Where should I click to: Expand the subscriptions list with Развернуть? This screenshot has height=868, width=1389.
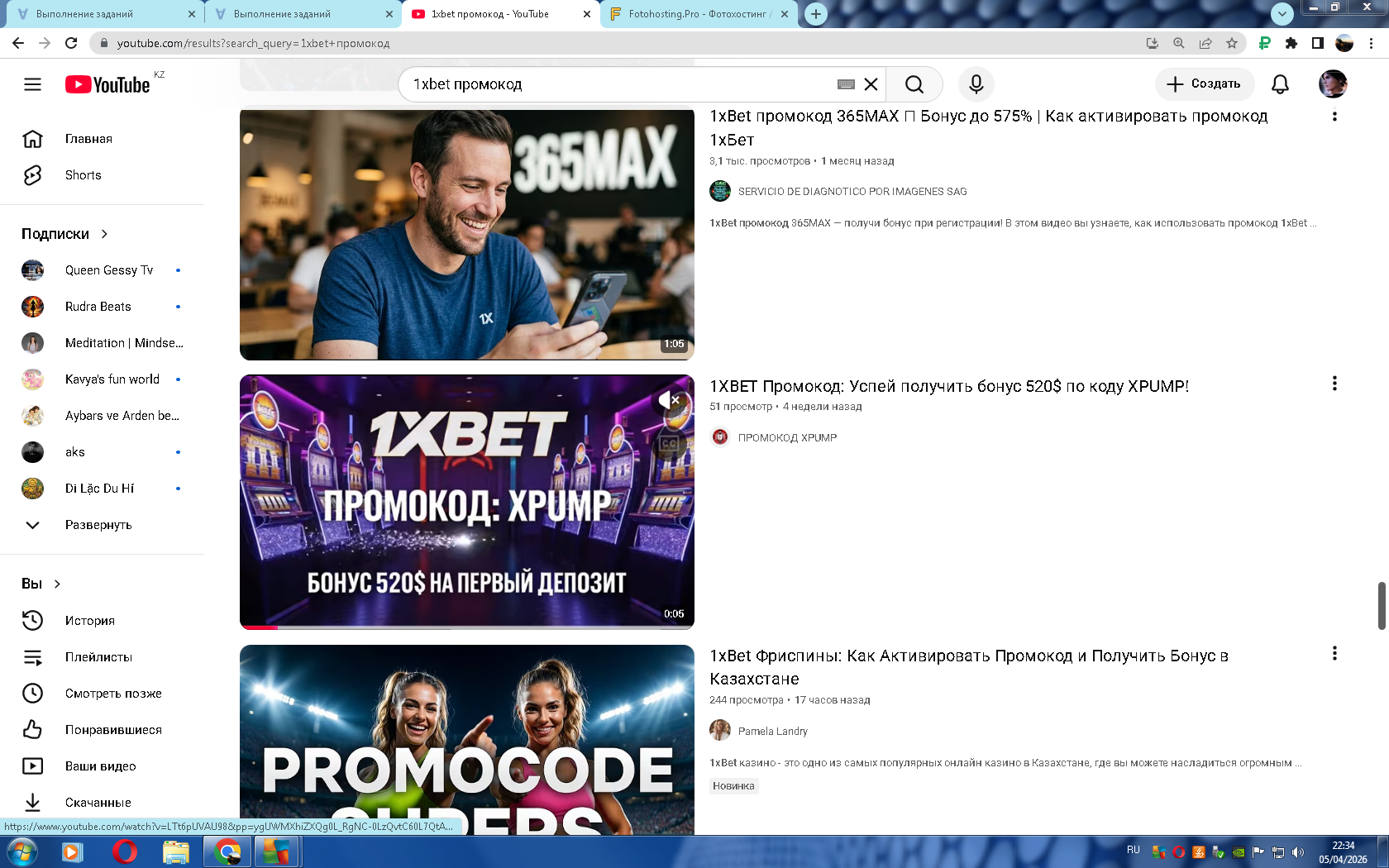(x=98, y=525)
